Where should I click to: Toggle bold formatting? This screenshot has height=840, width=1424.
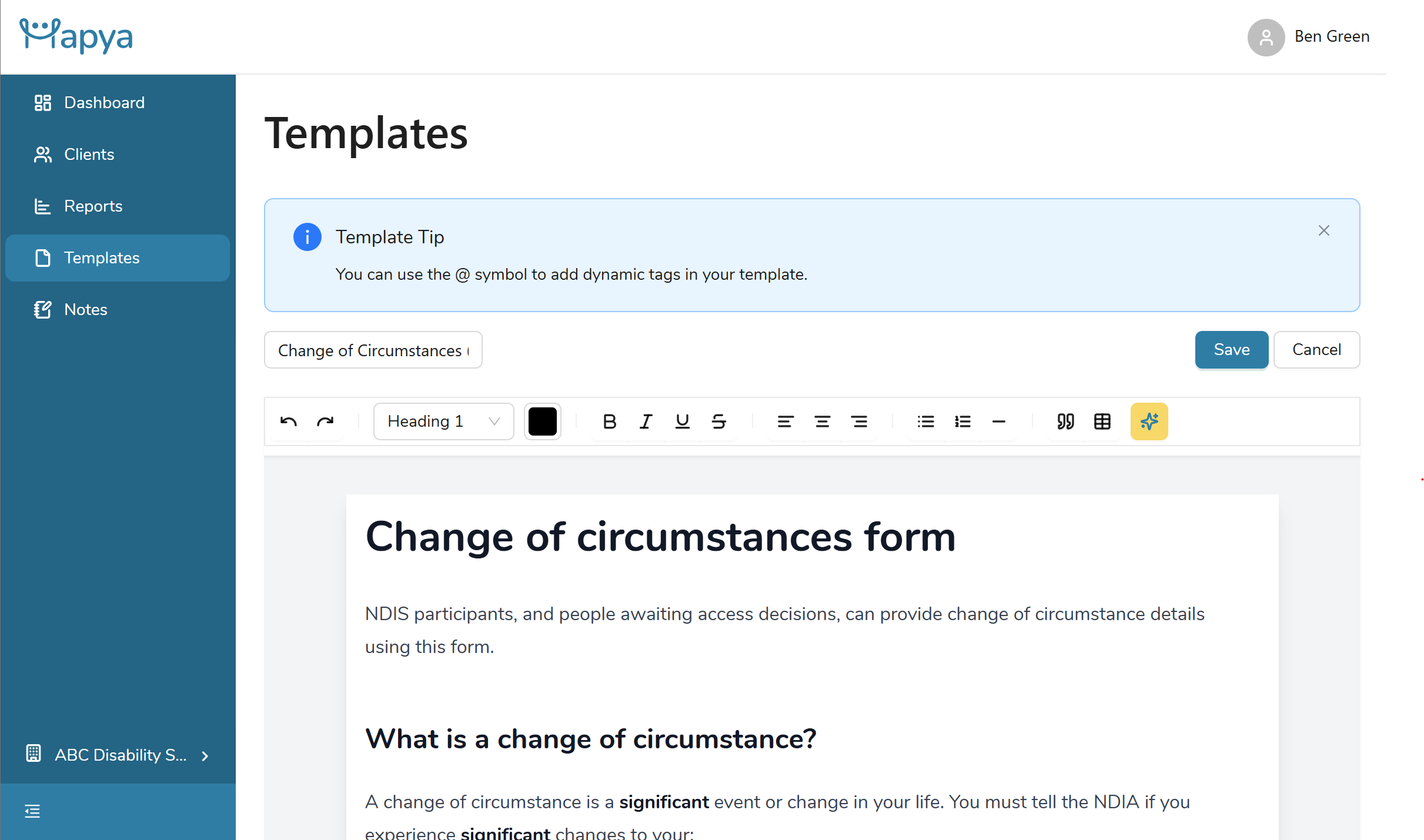[609, 421]
